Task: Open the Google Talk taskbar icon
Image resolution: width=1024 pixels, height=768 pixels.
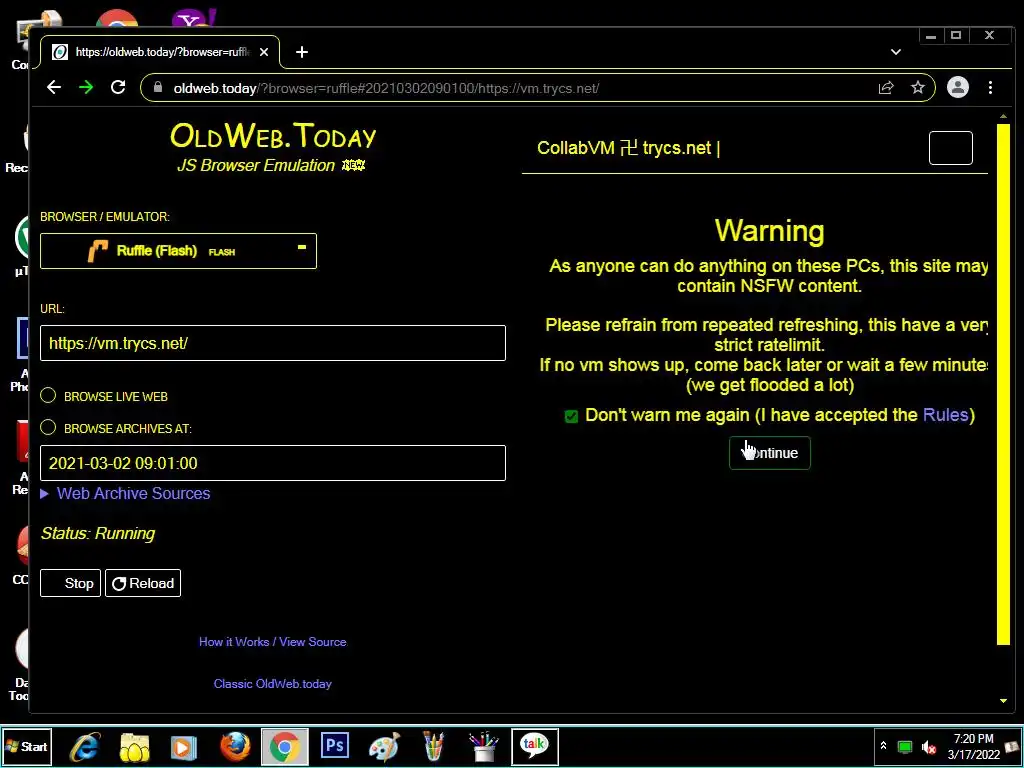Action: (534, 746)
